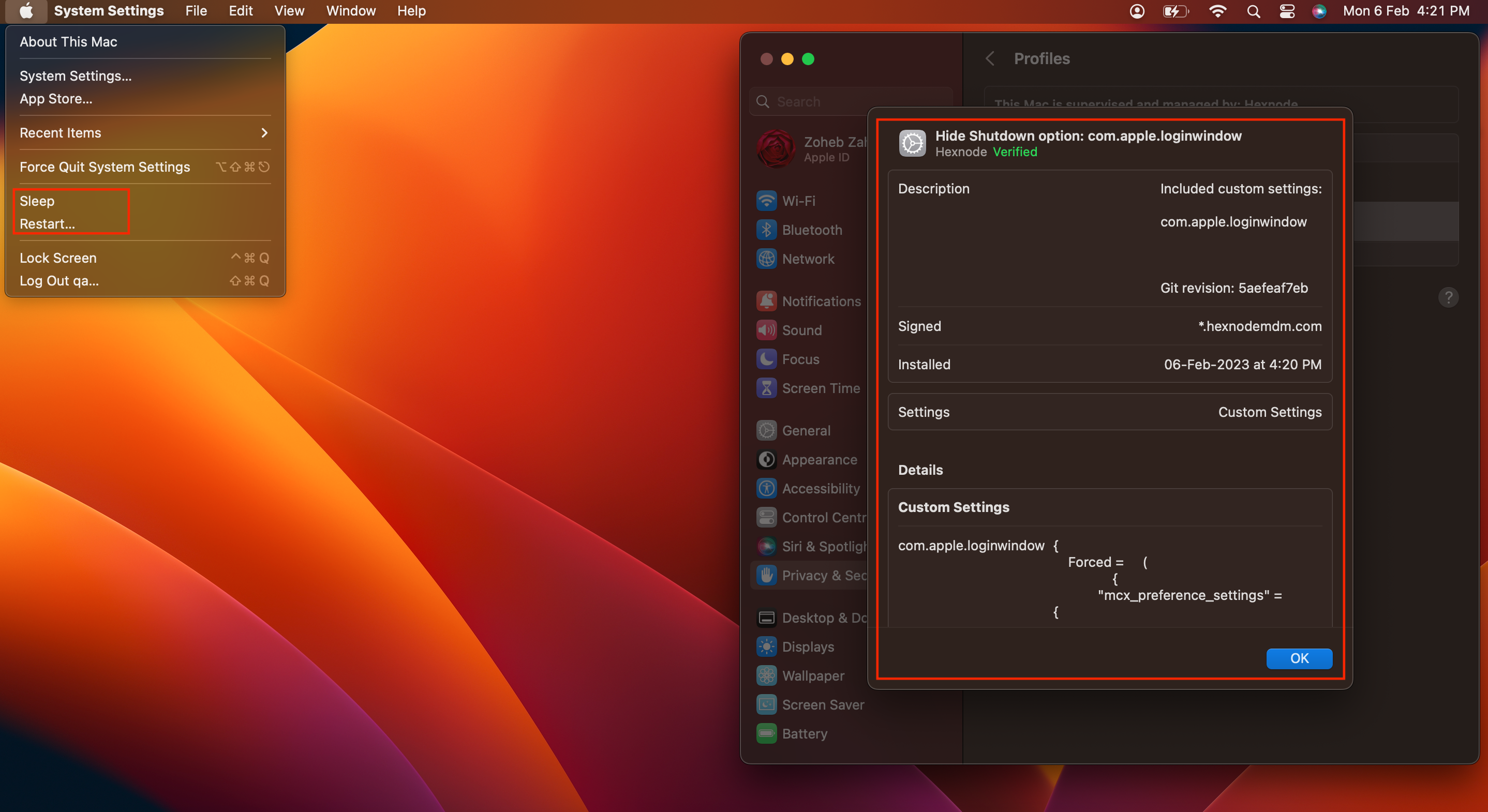
Task: Click the mcx_preference_settings line
Action: click(1189, 595)
